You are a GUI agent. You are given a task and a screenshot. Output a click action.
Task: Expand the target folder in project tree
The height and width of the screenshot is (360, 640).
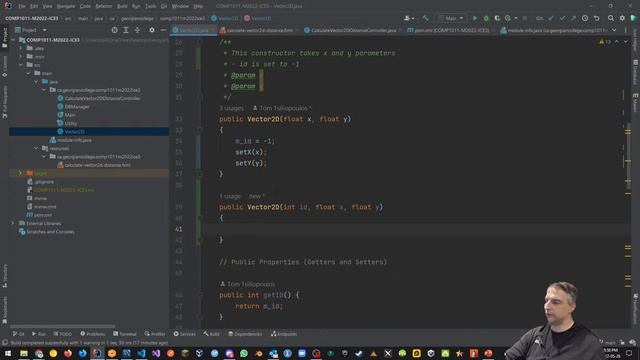pyautogui.click(x=20, y=173)
